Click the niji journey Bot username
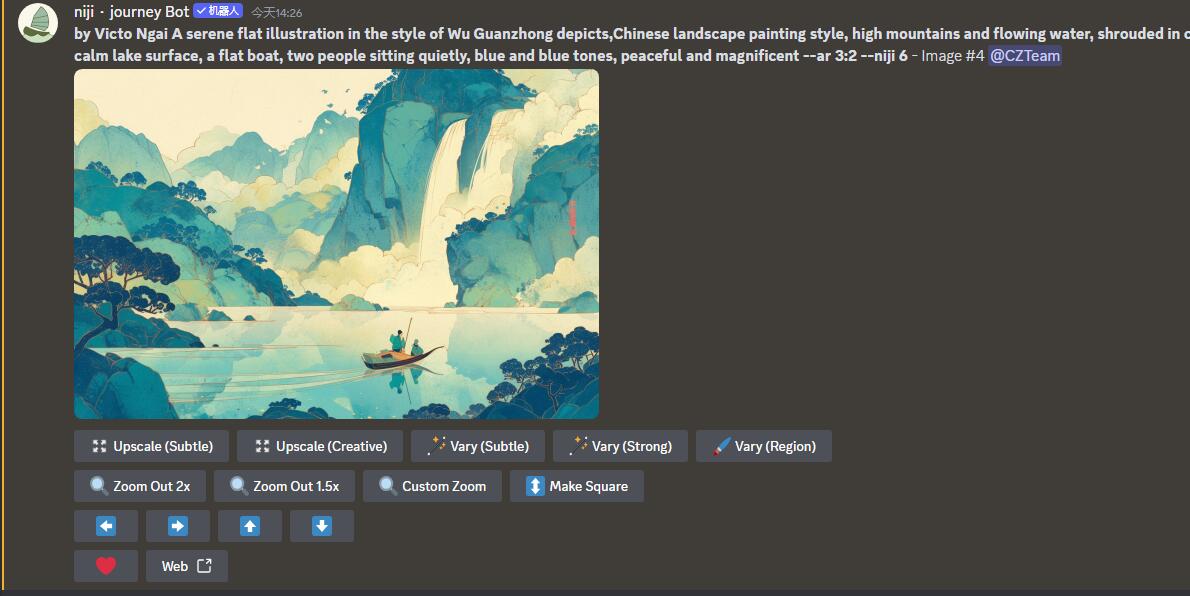Screen dimensions: 1190x596 [x=132, y=12]
